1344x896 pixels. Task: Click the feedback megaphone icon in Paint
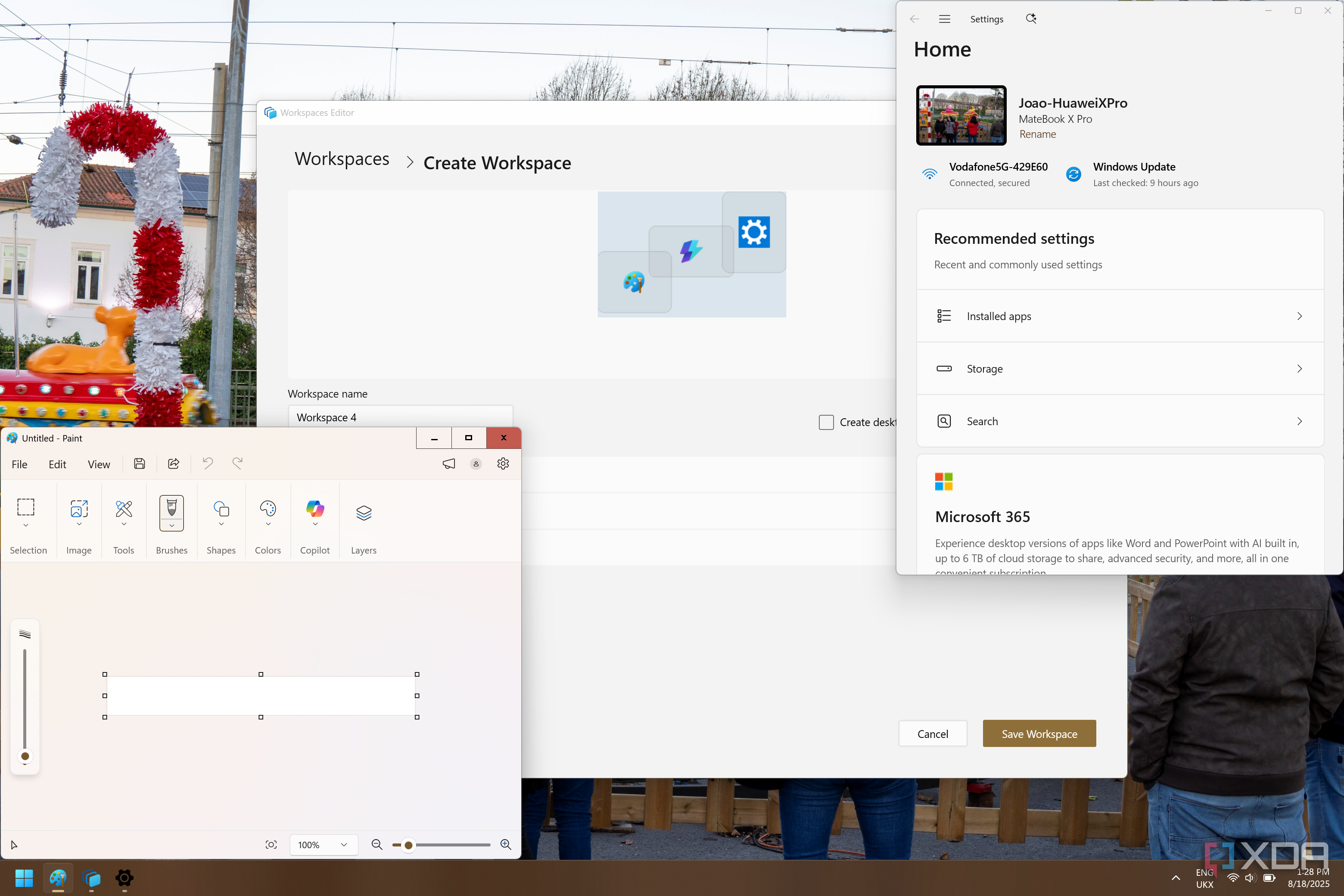click(449, 464)
